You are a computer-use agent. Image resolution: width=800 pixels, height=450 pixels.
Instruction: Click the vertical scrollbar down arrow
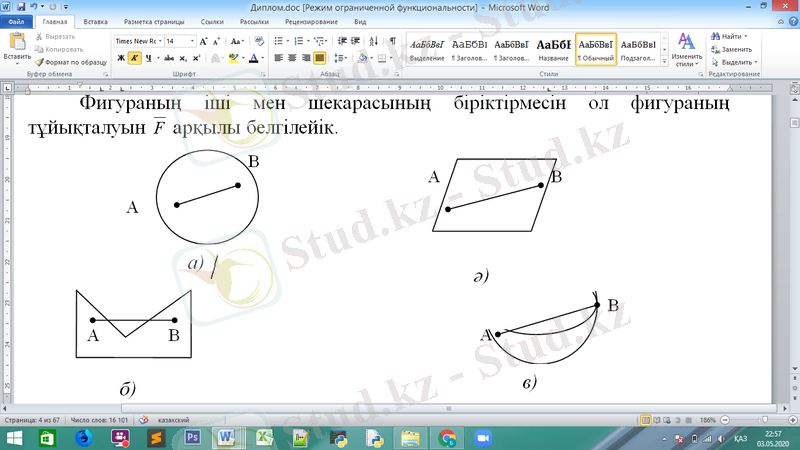point(795,368)
